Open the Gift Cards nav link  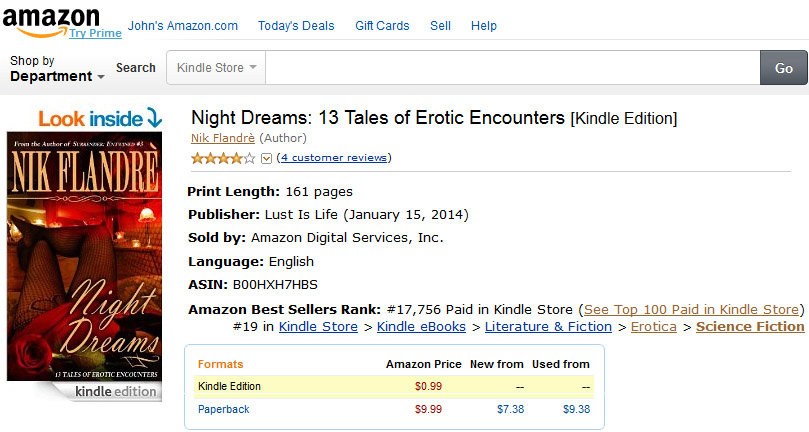pyautogui.click(x=382, y=25)
